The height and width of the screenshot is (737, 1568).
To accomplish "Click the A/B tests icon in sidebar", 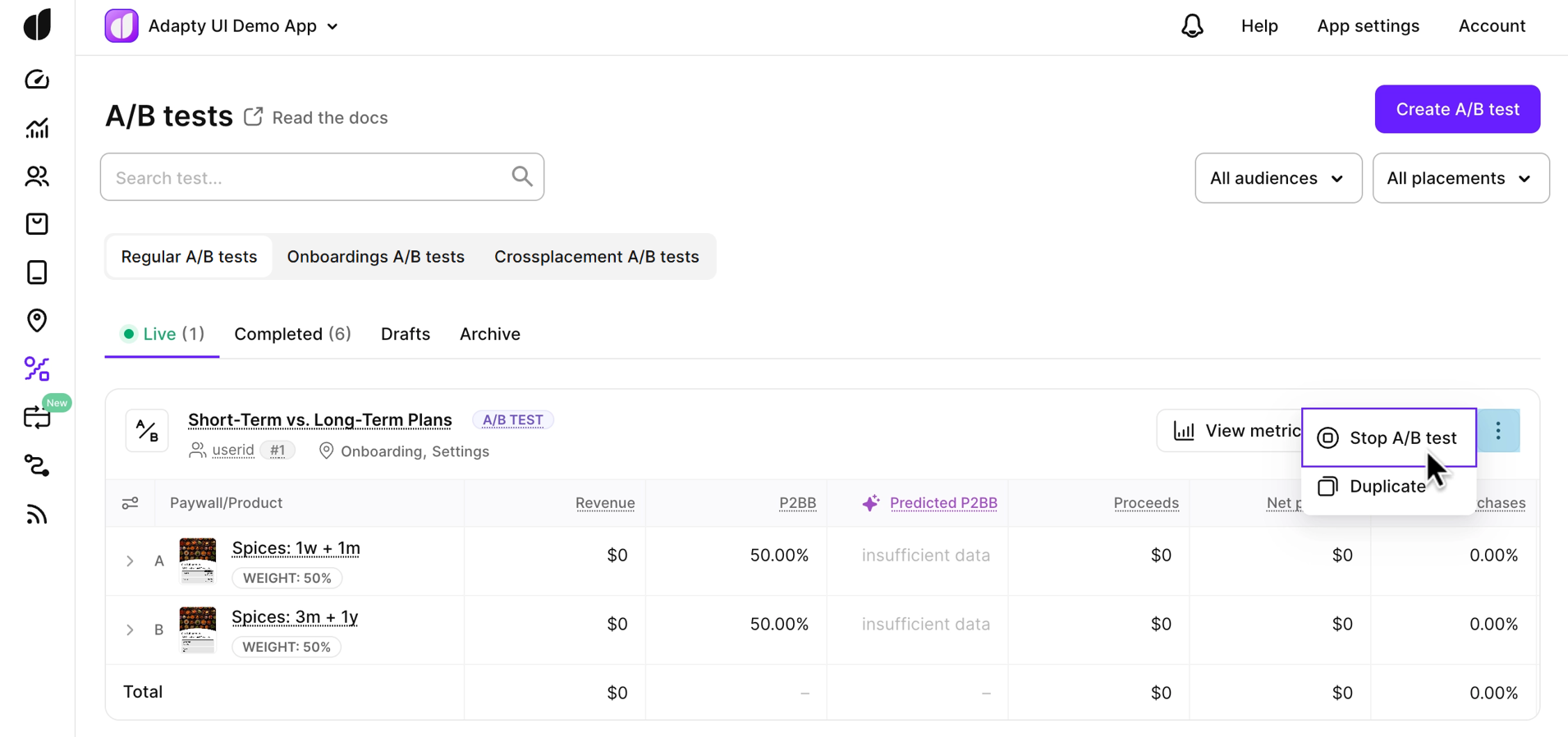I will [x=37, y=369].
